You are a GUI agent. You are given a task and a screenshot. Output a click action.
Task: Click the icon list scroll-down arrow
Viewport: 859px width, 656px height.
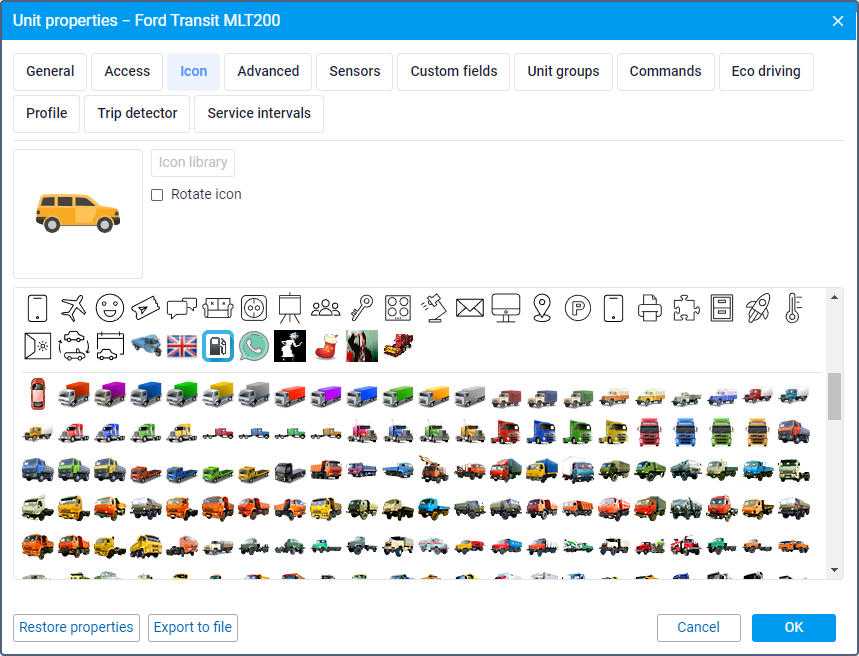(x=834, y=570)
